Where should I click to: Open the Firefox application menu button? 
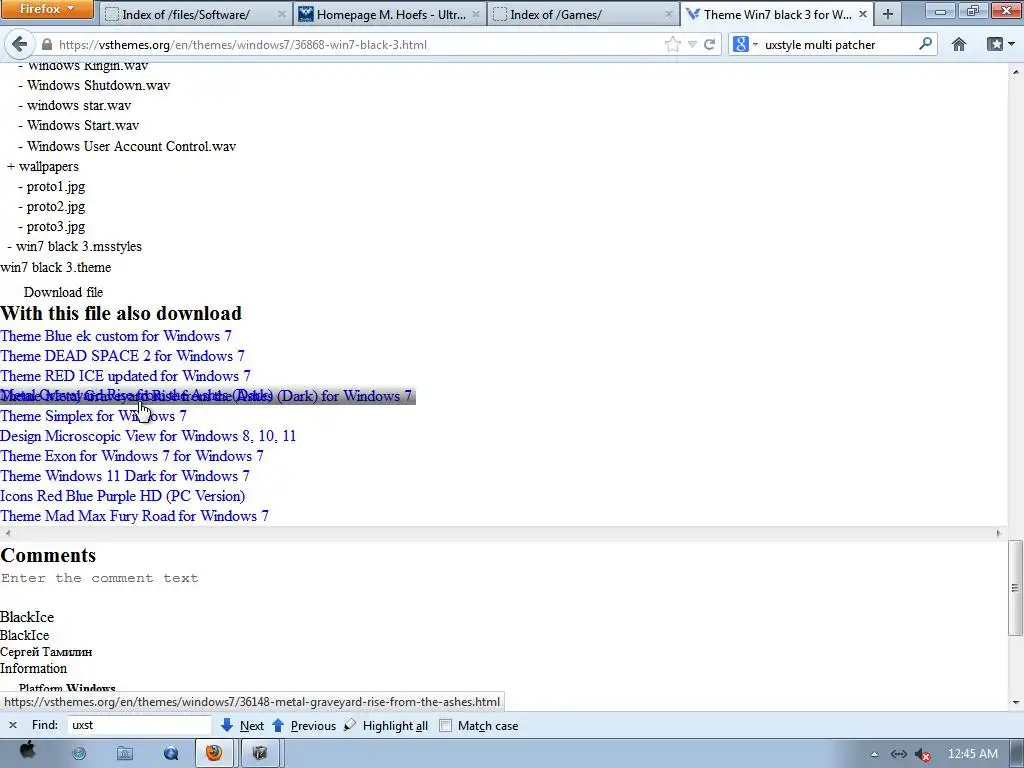[47, 9]
